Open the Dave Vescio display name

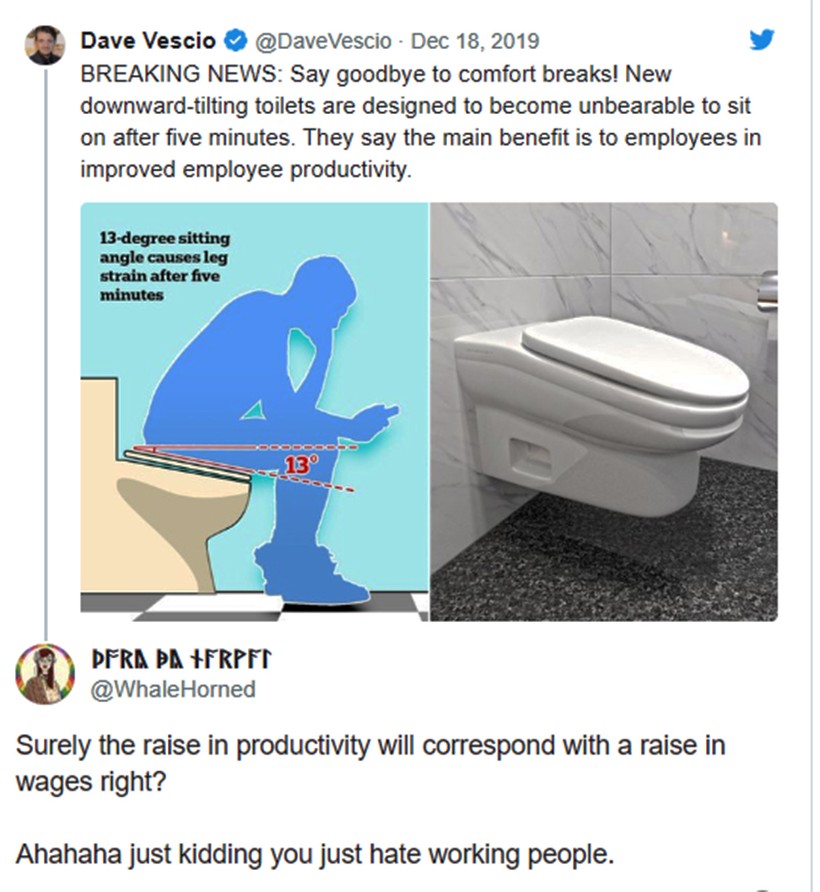(x=148, y=41)
